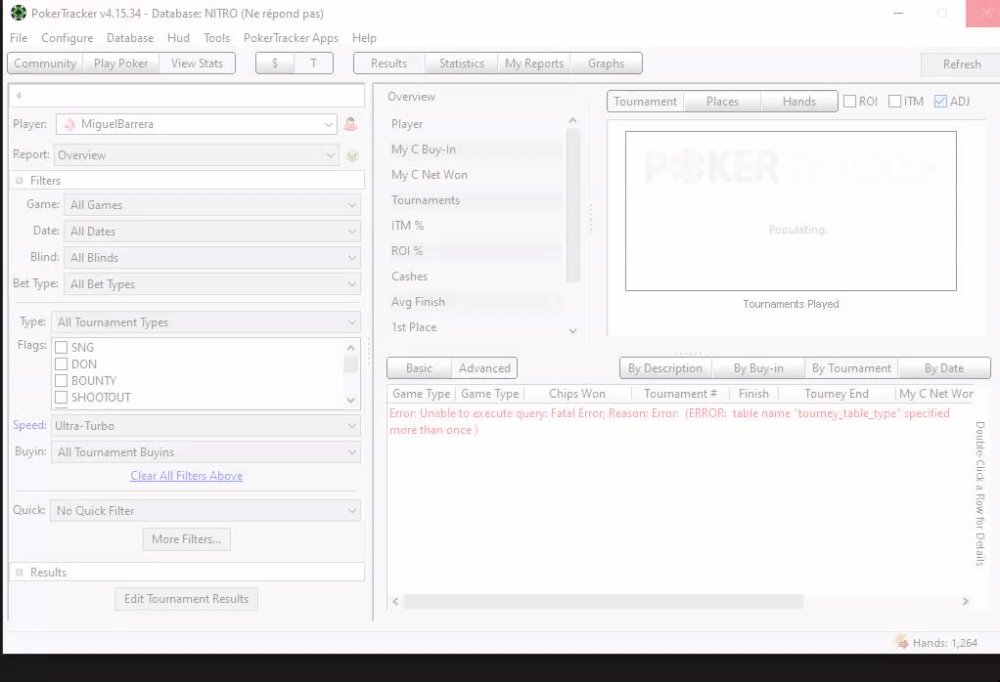Group results By Tournament
The image size is (1000, 682).
(851, 368)
